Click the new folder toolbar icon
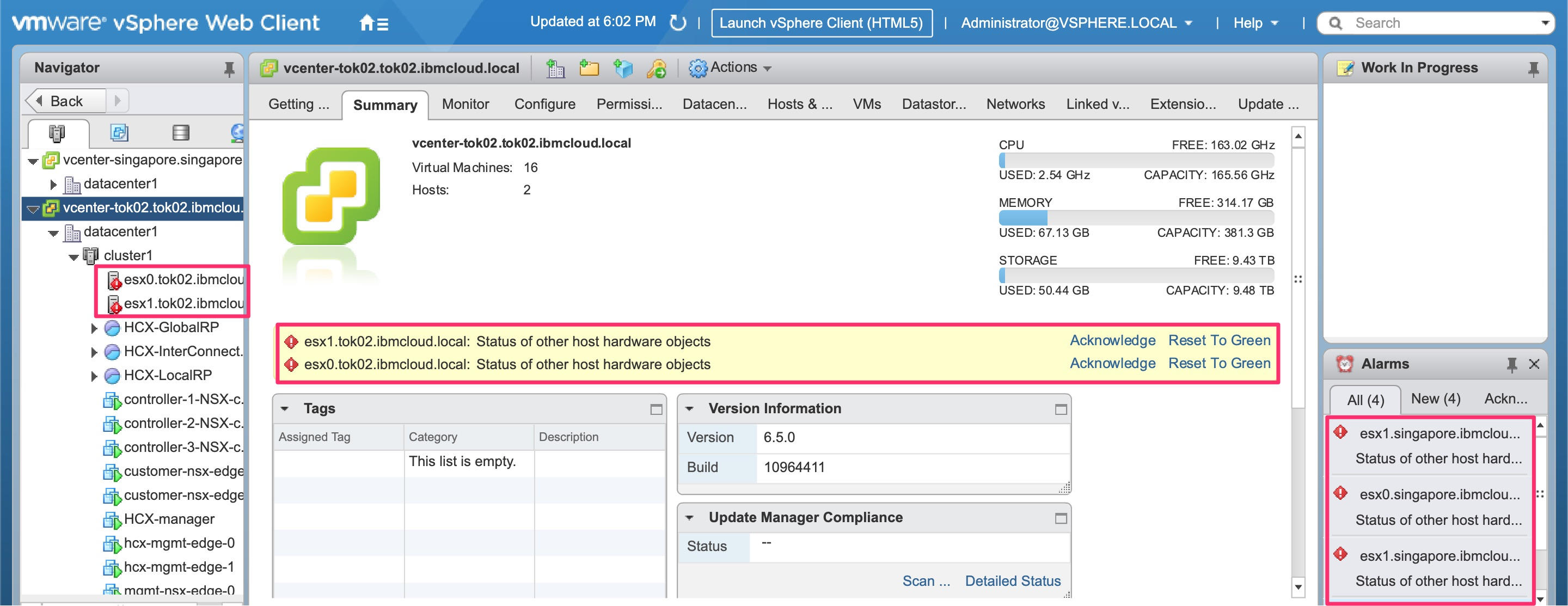Image resolution: width=1568 pixels, height=606 pixels. pos(589,68)
